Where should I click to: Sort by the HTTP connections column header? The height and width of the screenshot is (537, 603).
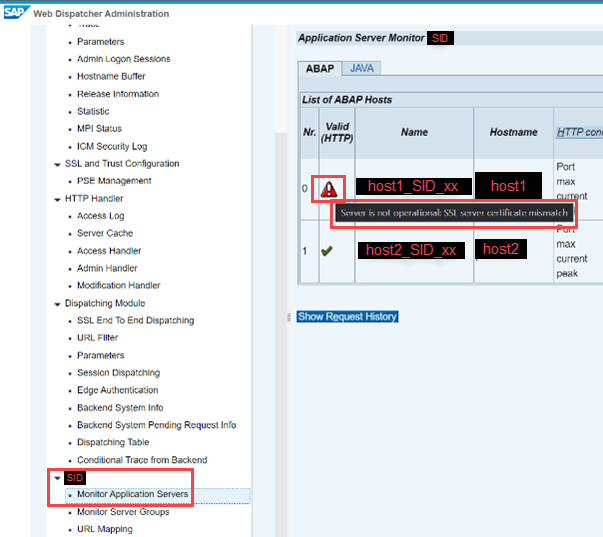pyautogui.click(x=579, y=132)
